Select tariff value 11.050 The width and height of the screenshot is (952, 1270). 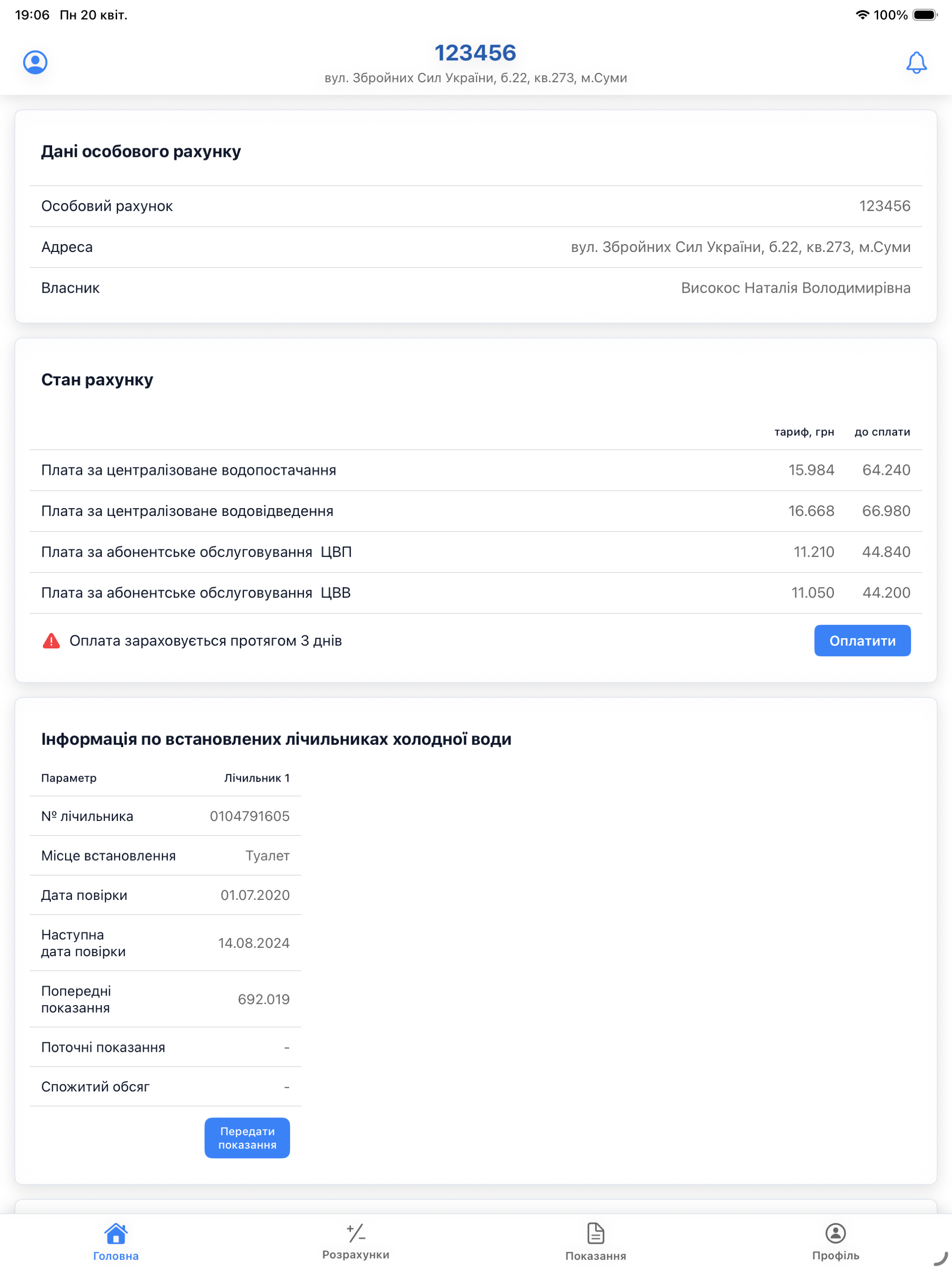coord(813,593)
